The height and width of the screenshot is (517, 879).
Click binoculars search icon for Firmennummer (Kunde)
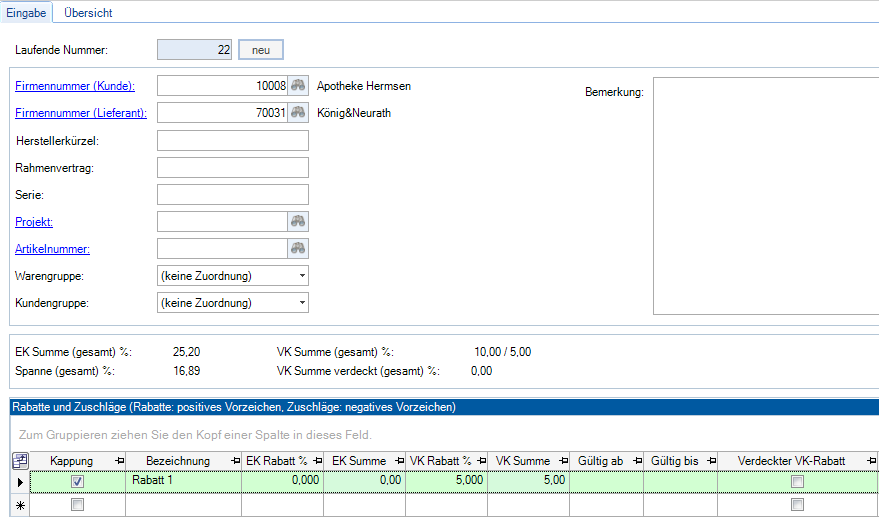click(298, 86)
